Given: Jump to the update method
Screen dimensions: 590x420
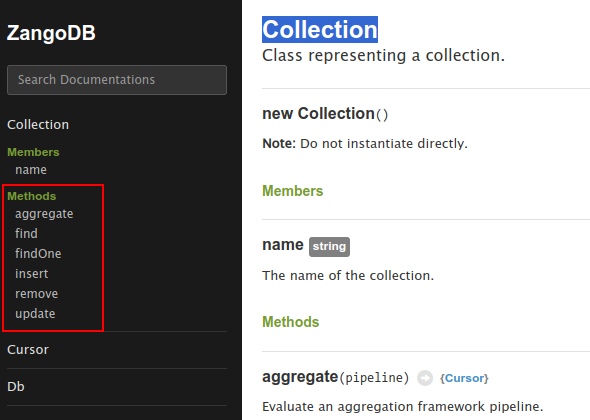Looking at the screenshot, I should coord(35,313).
